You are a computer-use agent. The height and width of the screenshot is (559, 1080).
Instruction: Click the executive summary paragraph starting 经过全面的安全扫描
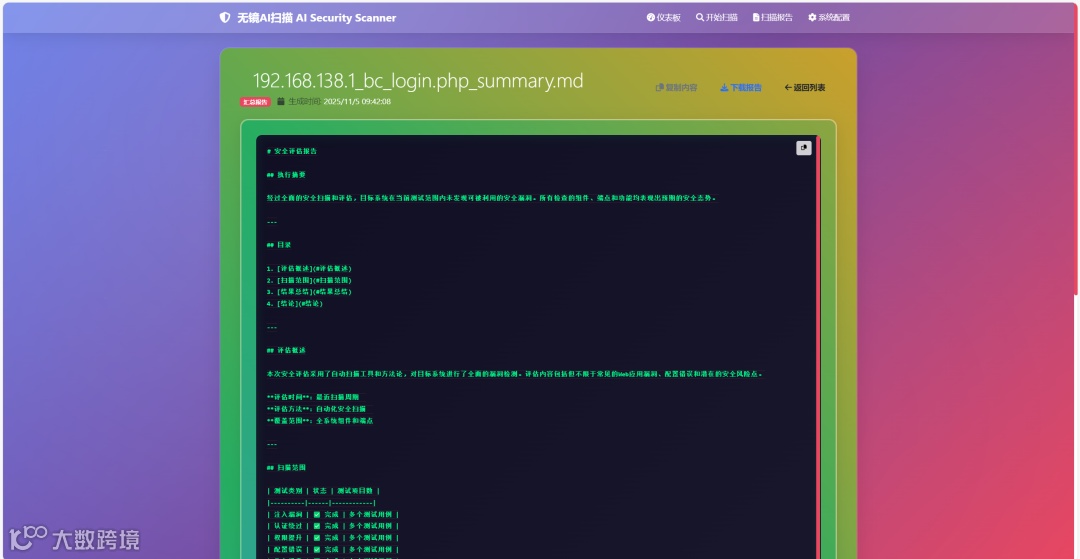491,198
